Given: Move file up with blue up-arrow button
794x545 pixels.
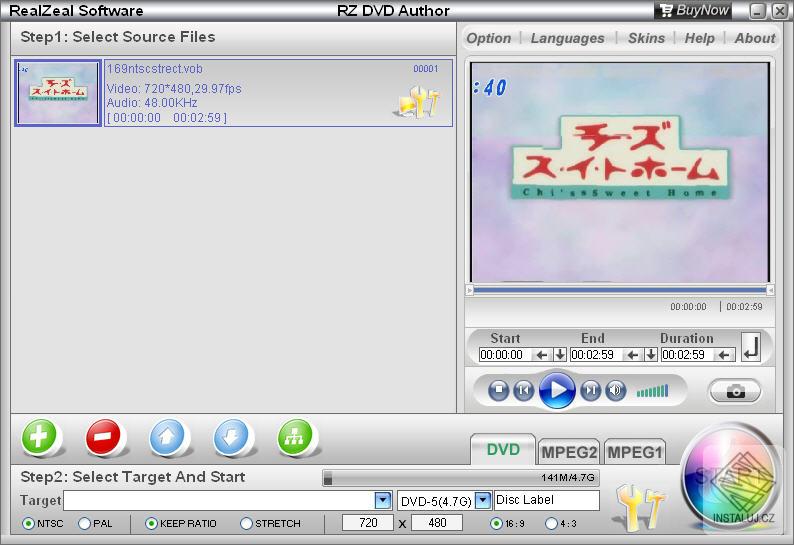Looking at the screenshot, I should pyautogui.click(x=168, y=436).
